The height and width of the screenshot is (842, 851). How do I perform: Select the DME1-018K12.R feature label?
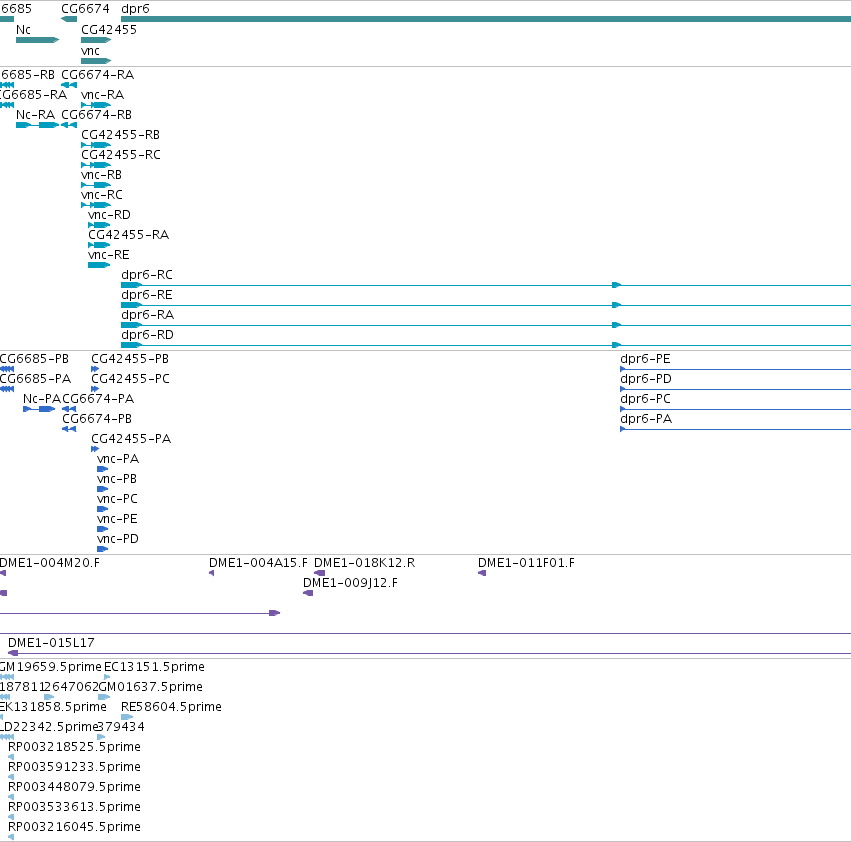365,562
